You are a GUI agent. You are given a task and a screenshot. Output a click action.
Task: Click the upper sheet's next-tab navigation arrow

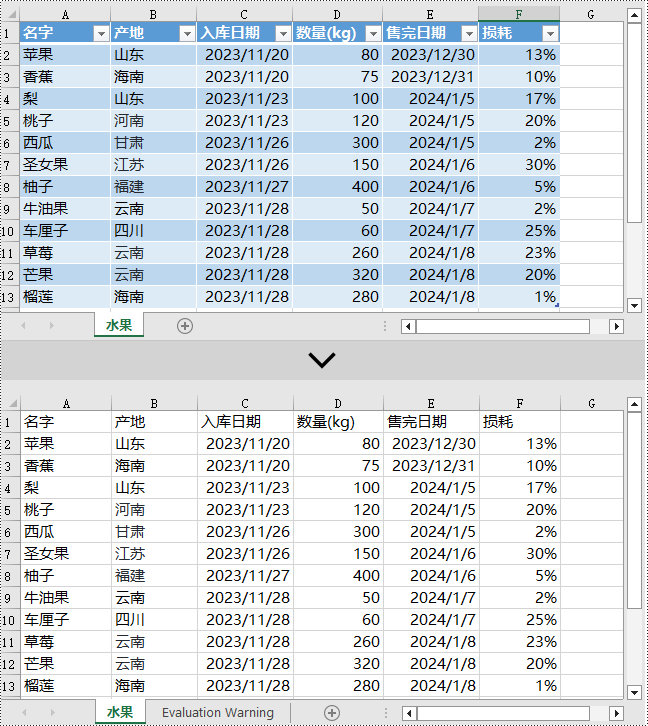[x=51, y=325]
